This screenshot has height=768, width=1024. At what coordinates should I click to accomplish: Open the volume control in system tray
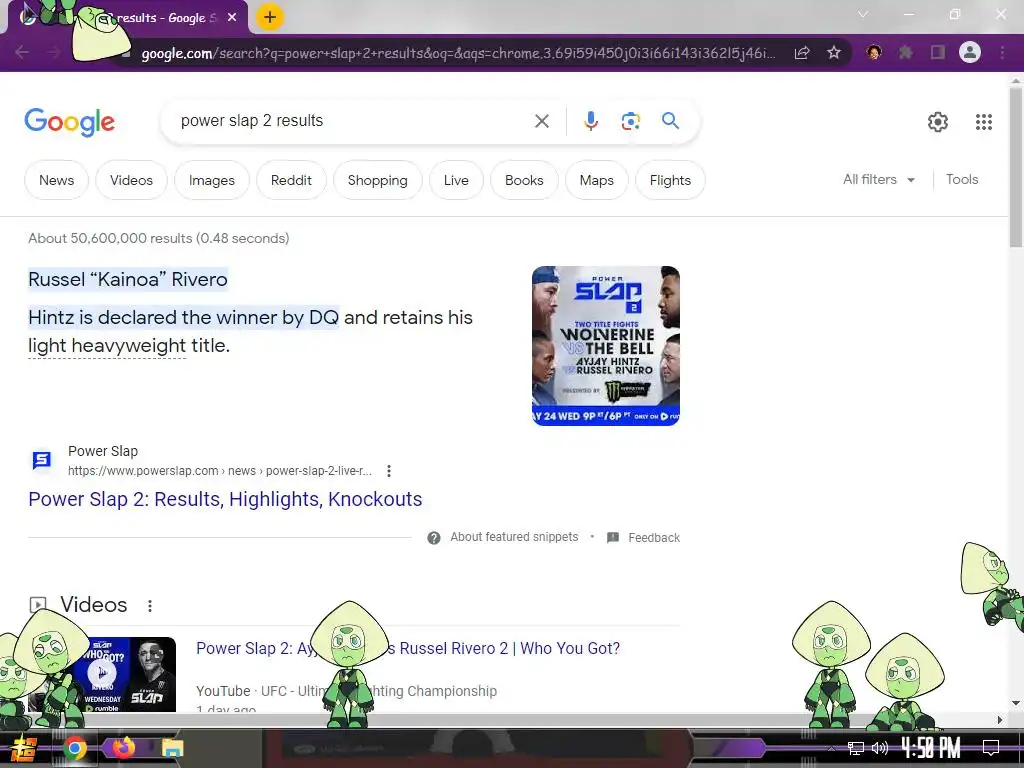tap(880, 748)
